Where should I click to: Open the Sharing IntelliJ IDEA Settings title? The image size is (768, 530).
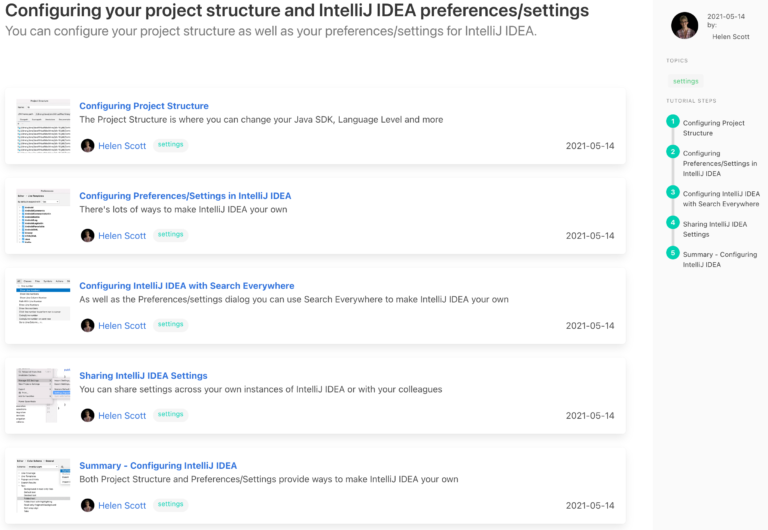click(x=143, y=376)
